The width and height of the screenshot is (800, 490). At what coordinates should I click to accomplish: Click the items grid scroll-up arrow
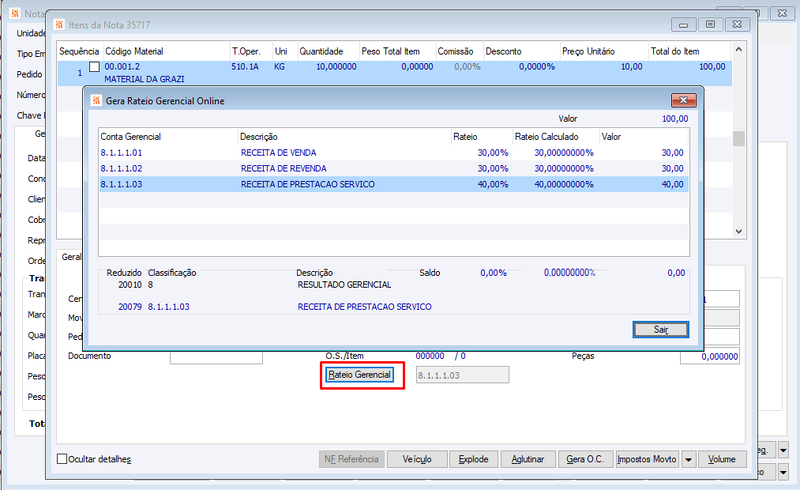(739, 50)
